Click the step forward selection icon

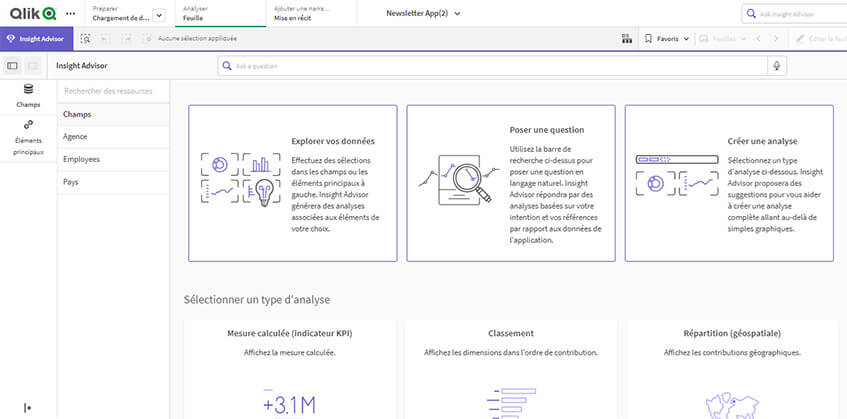[126, 39]
